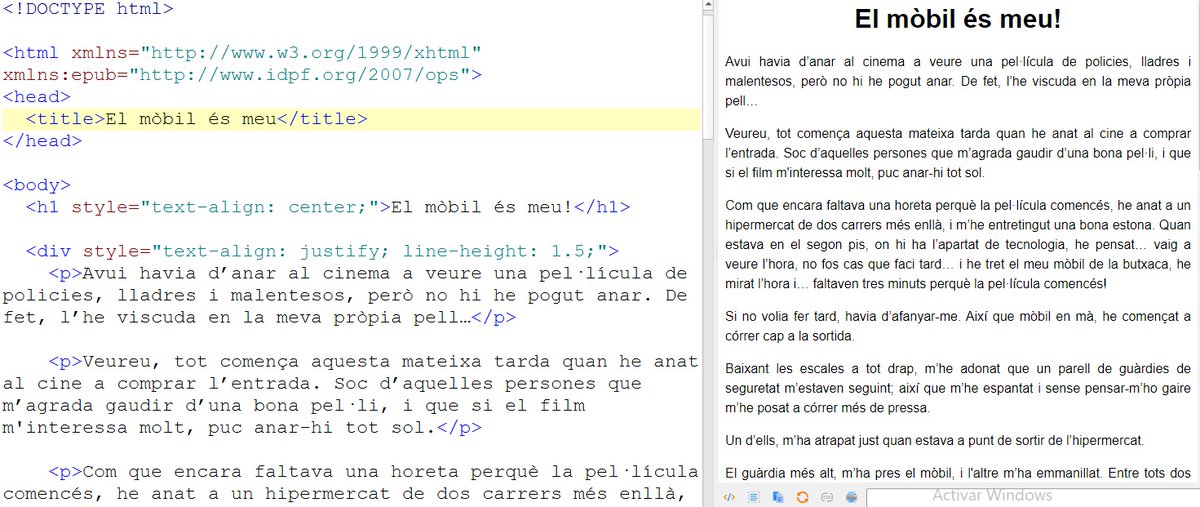This screenshot has height=507, width=1200.
Task: Click the preview paragraph starting "Baixant les escales"
Action: [x=958, y=387]
